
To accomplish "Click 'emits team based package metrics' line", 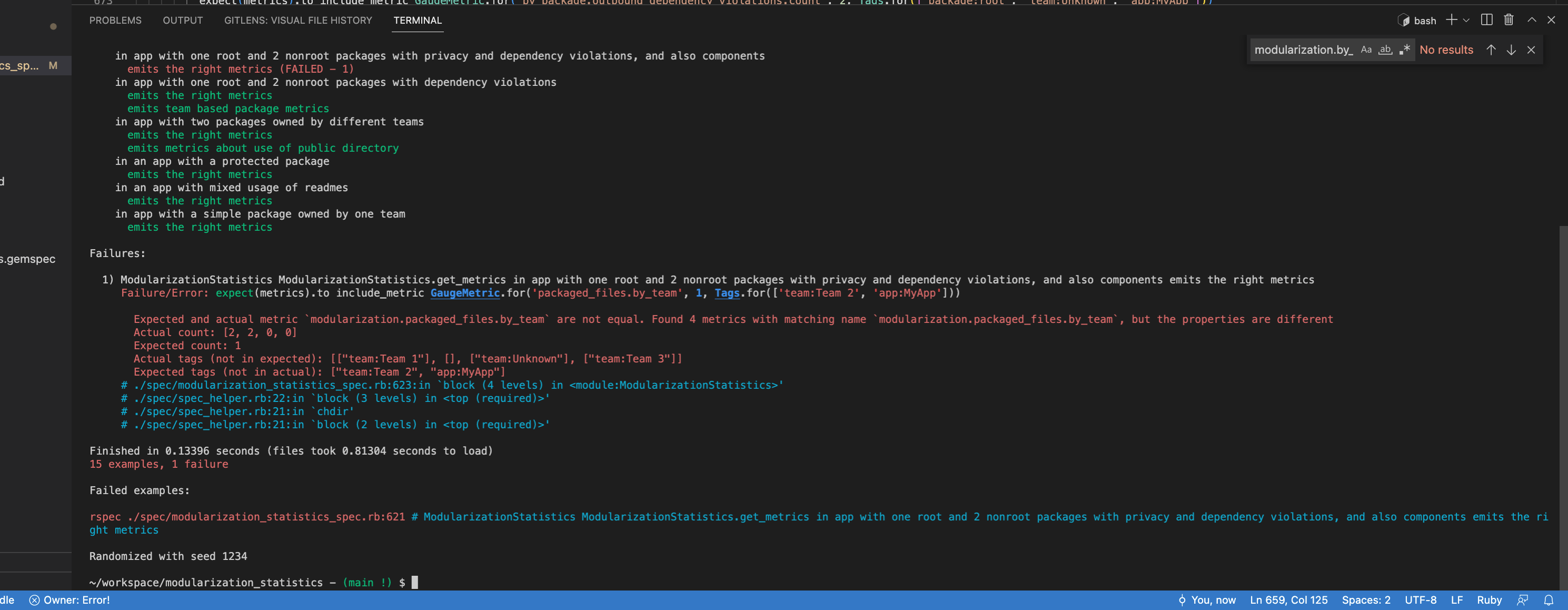I will [x=229, y=109].
